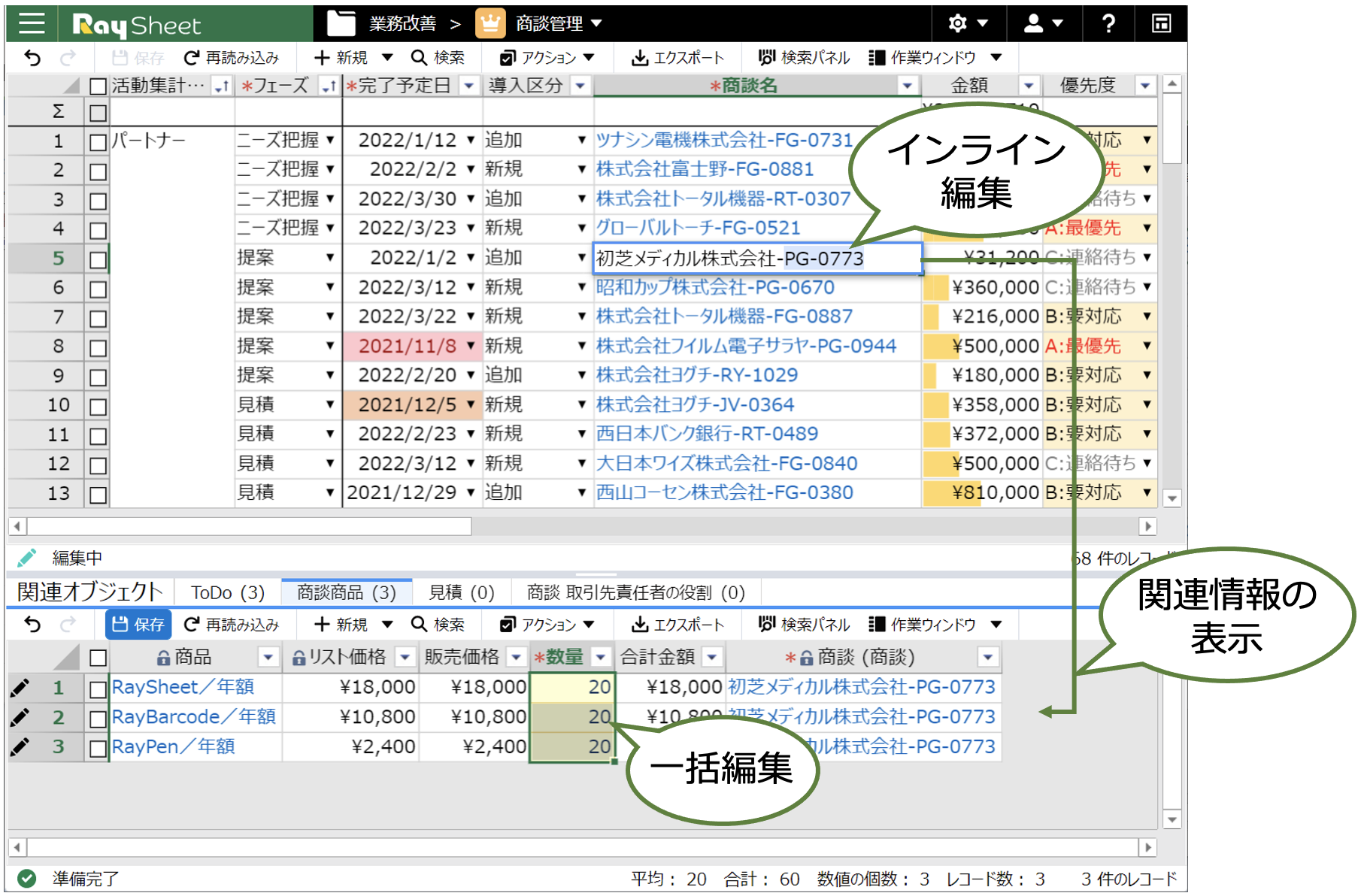Open 商談管理 view dropdown
Screen dimensions: 1361x896
coord(597,24)
